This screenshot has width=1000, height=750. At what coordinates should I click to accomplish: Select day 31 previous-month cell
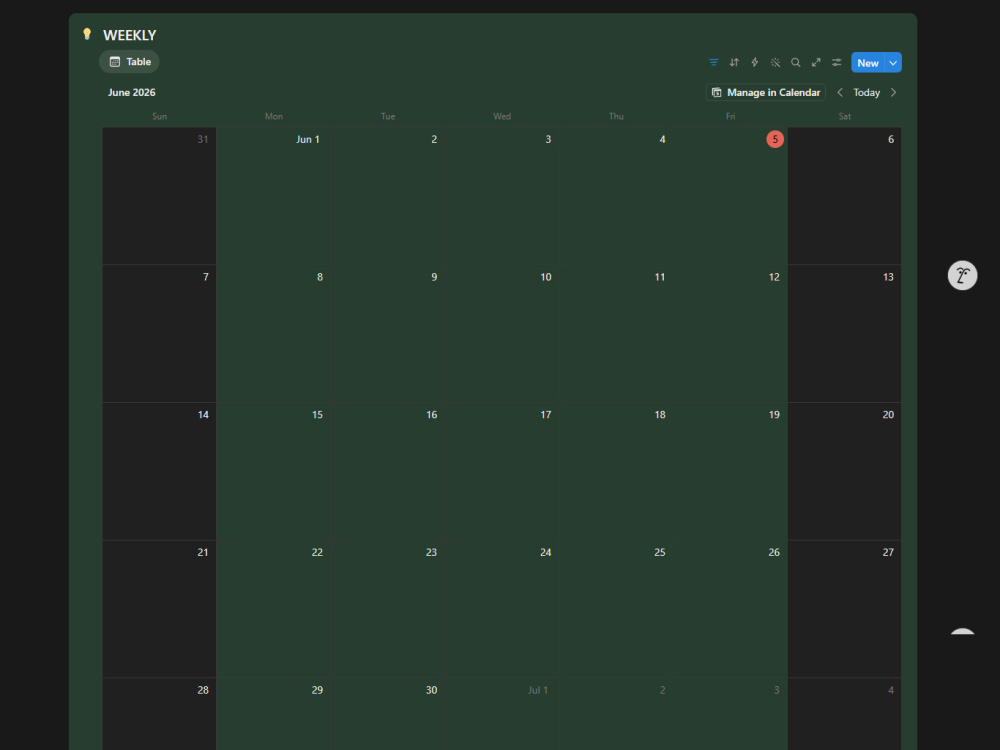[159, 196]
